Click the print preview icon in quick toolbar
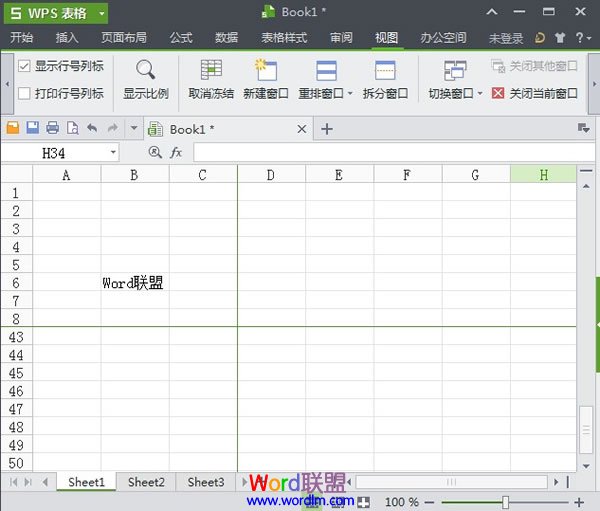The image size is (600, 511). coord(72,128)
